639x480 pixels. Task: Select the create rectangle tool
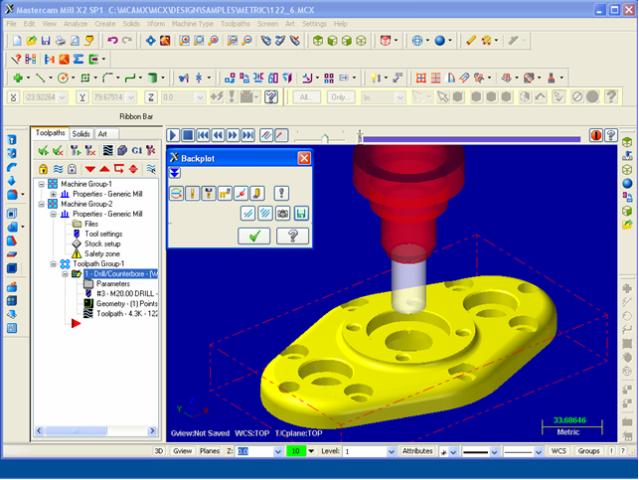pos(85,77)
